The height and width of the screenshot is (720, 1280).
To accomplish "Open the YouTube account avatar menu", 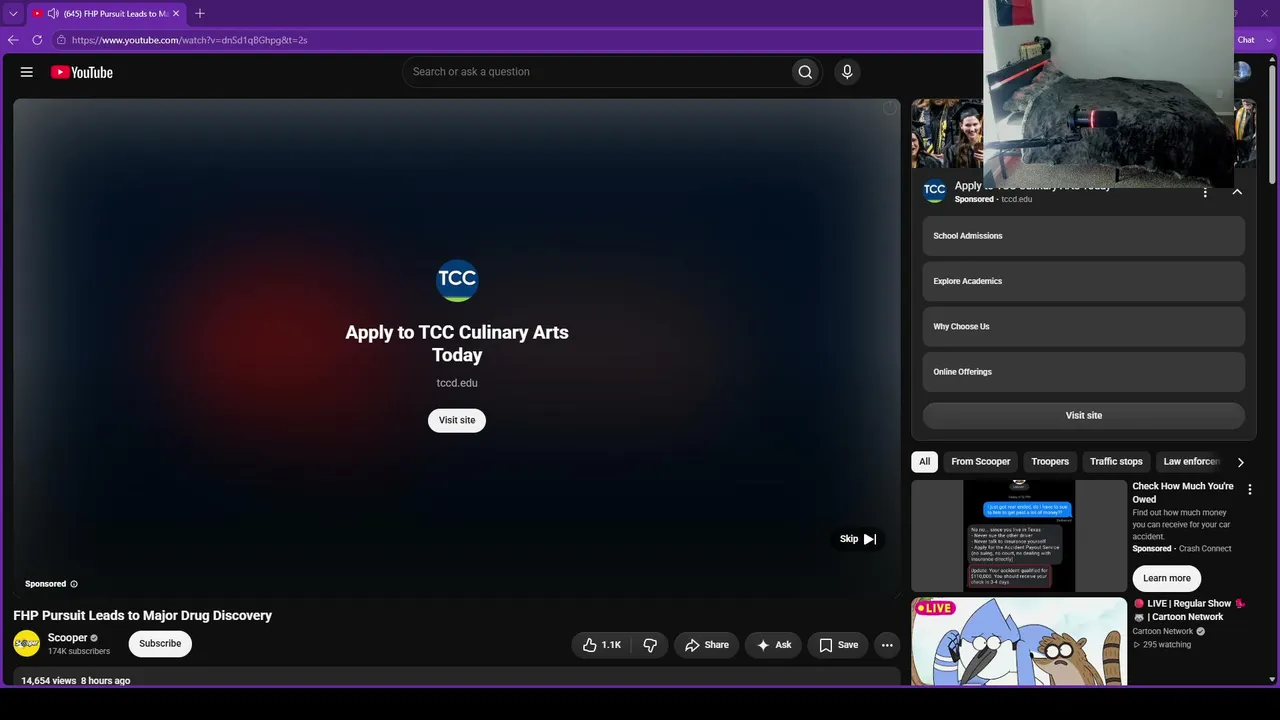I will point(1243,72).
